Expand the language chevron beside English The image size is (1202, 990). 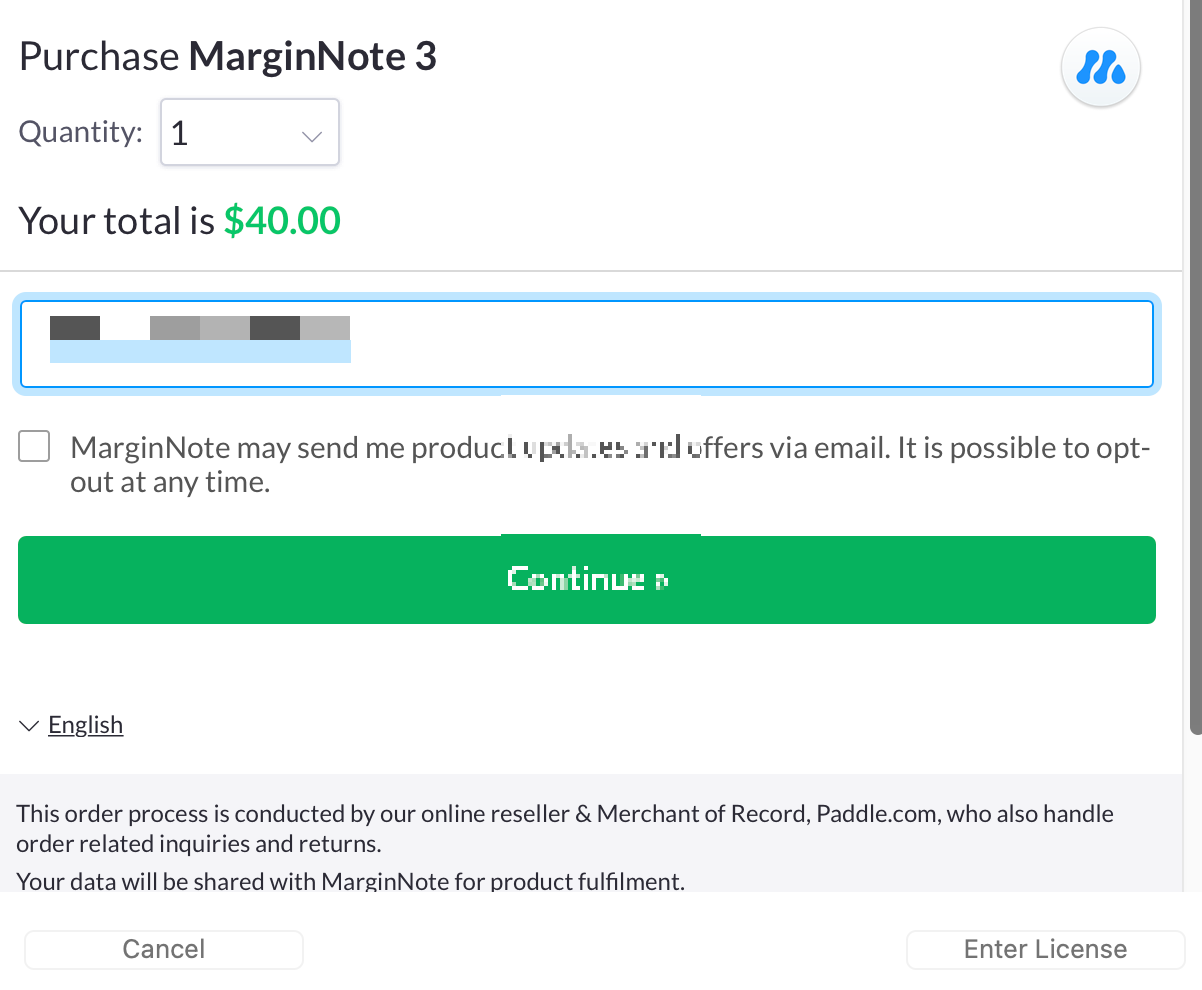coord(30,726)
